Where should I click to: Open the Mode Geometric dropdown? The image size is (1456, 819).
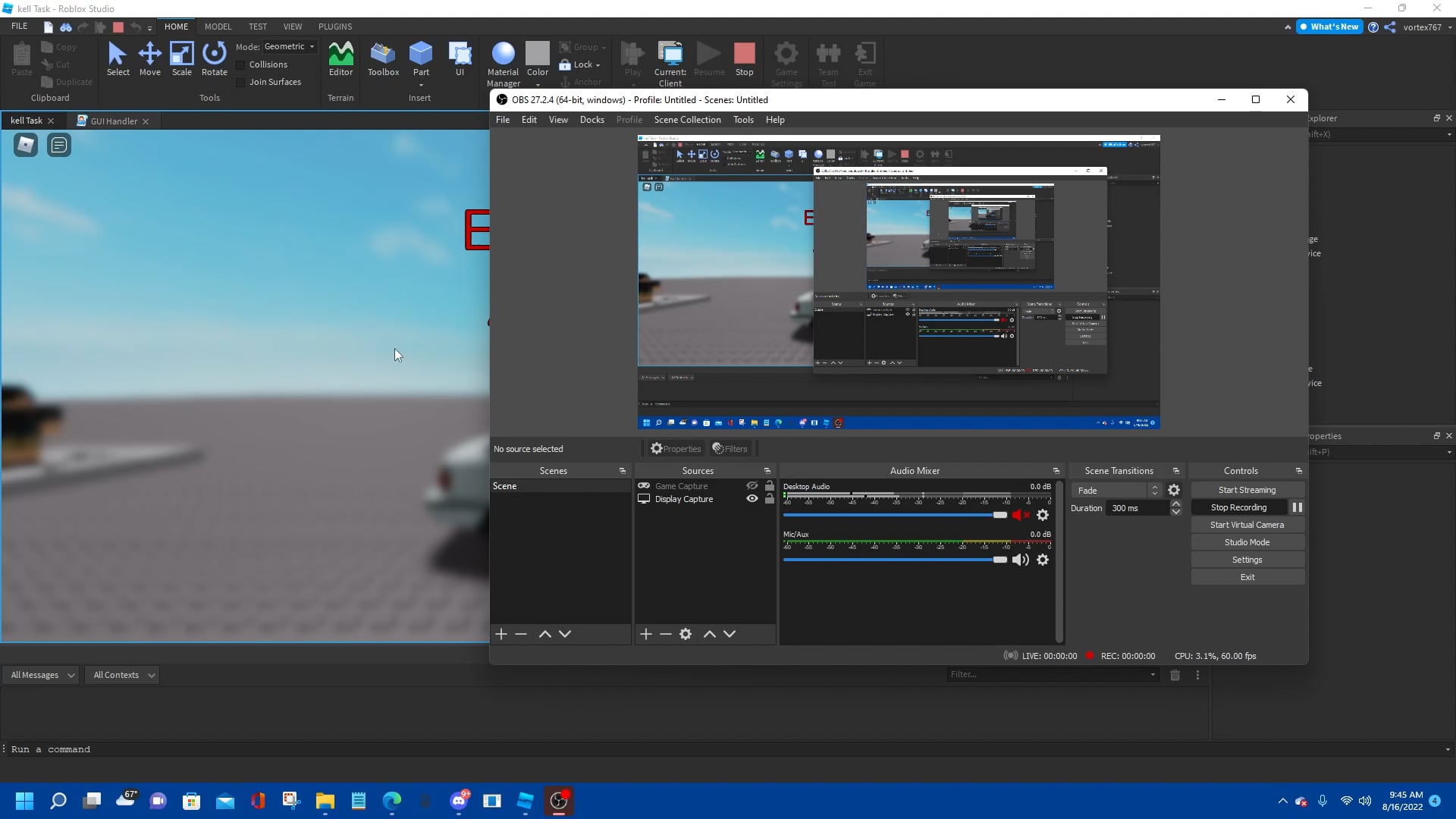(x=290, y=46)
